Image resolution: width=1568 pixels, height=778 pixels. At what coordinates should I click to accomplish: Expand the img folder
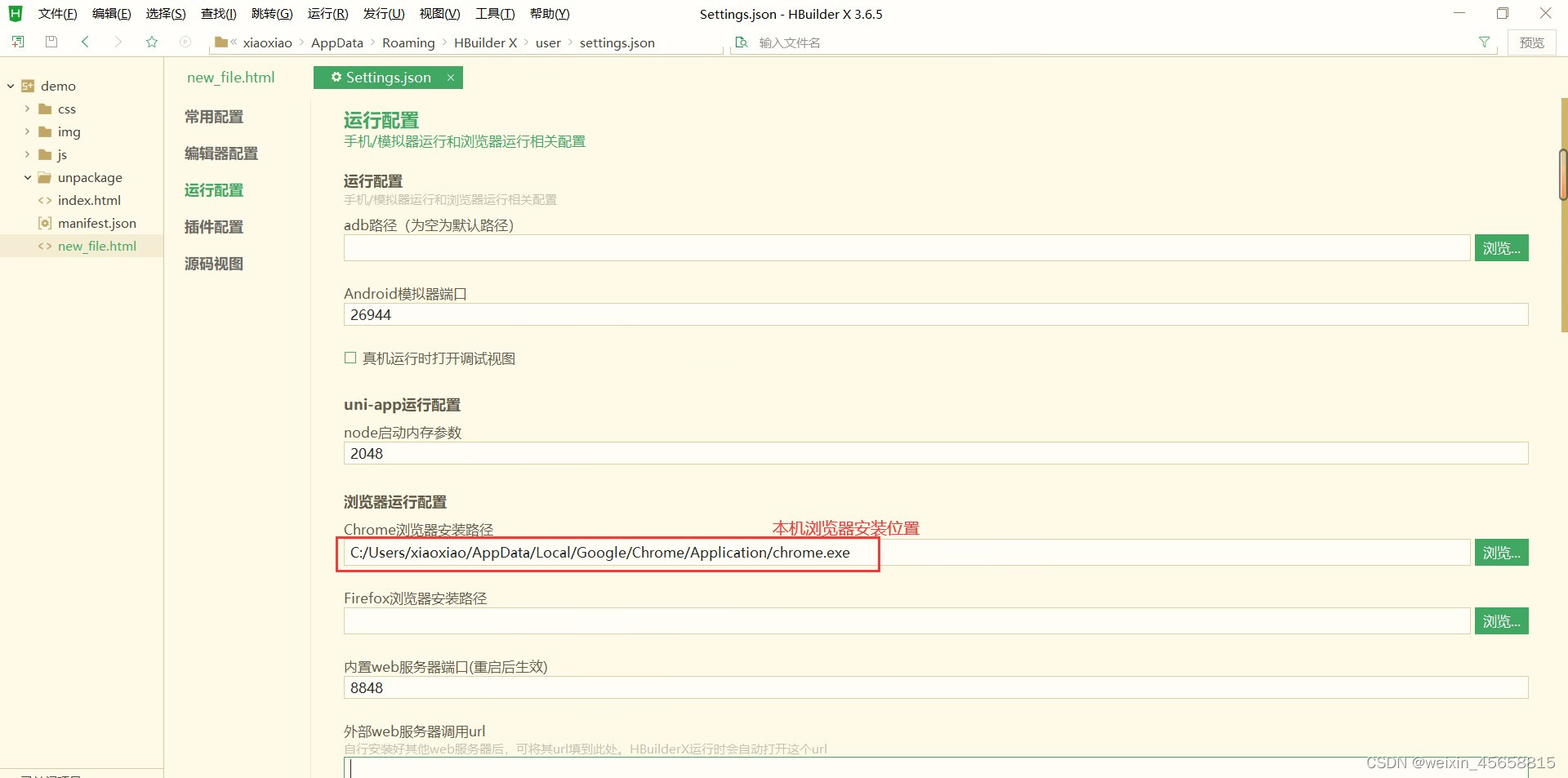(27, 131)
